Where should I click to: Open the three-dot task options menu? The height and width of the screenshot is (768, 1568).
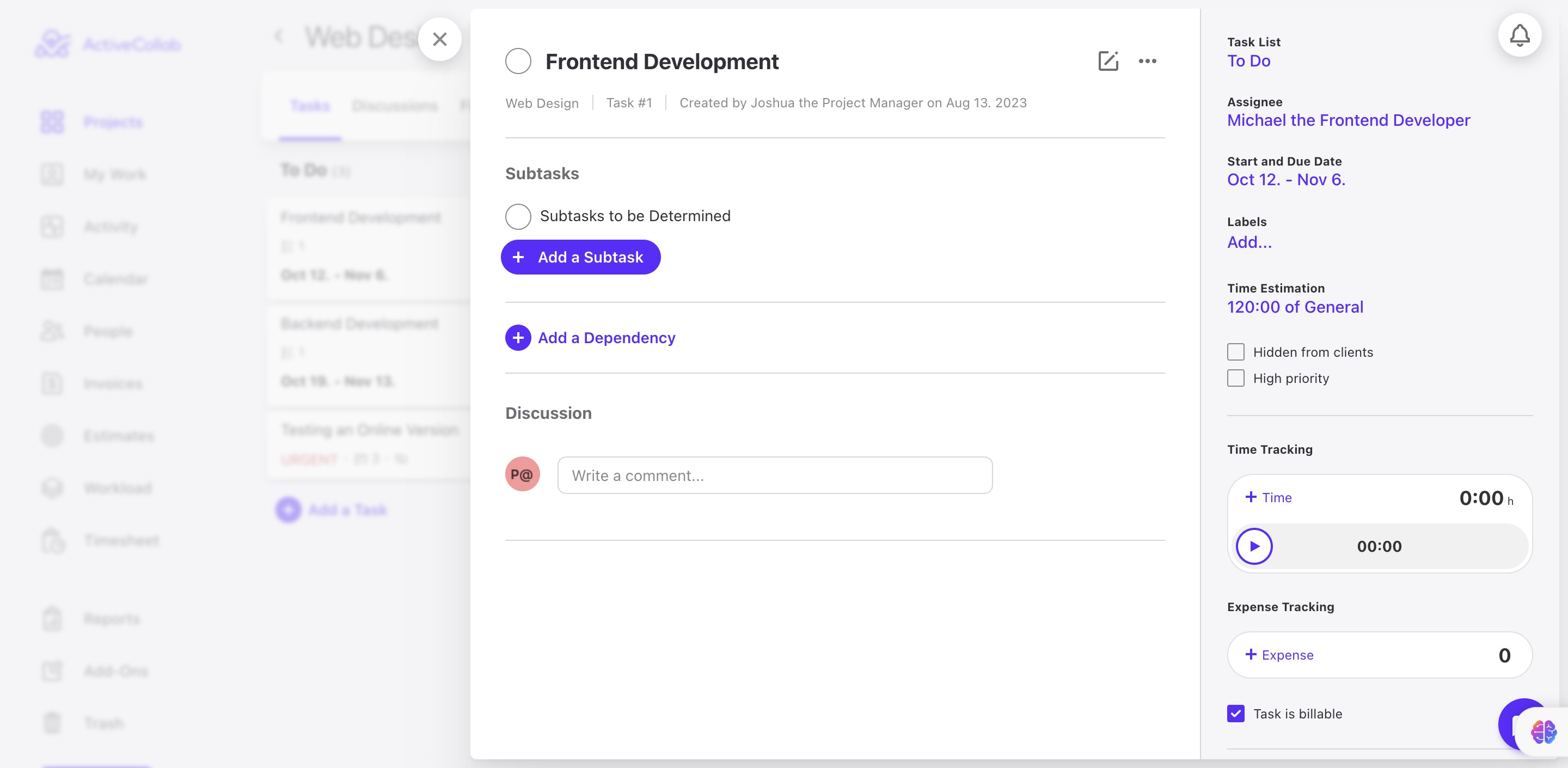[x=1147, y=61]
